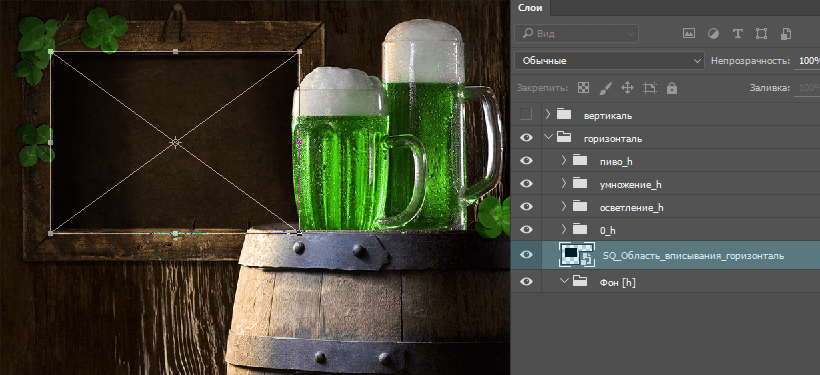Click folder icon of 0_h group
The width and height of the screenshot is (820, 375).
pyautogui.click(x=580, y=230)
